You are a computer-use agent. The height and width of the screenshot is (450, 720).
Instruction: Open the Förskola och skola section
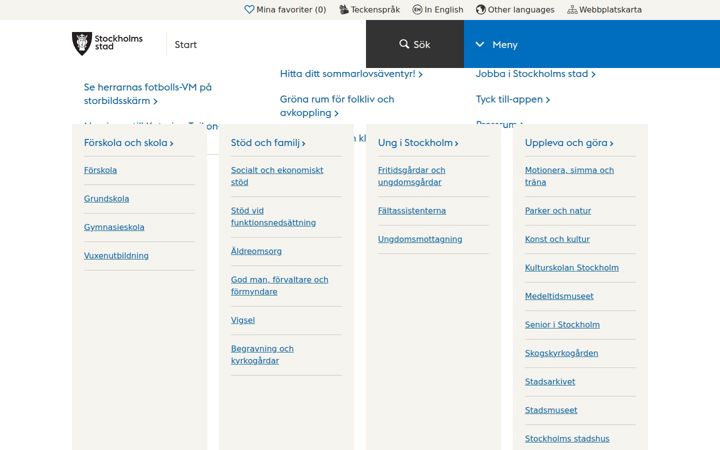pos(129,143)
